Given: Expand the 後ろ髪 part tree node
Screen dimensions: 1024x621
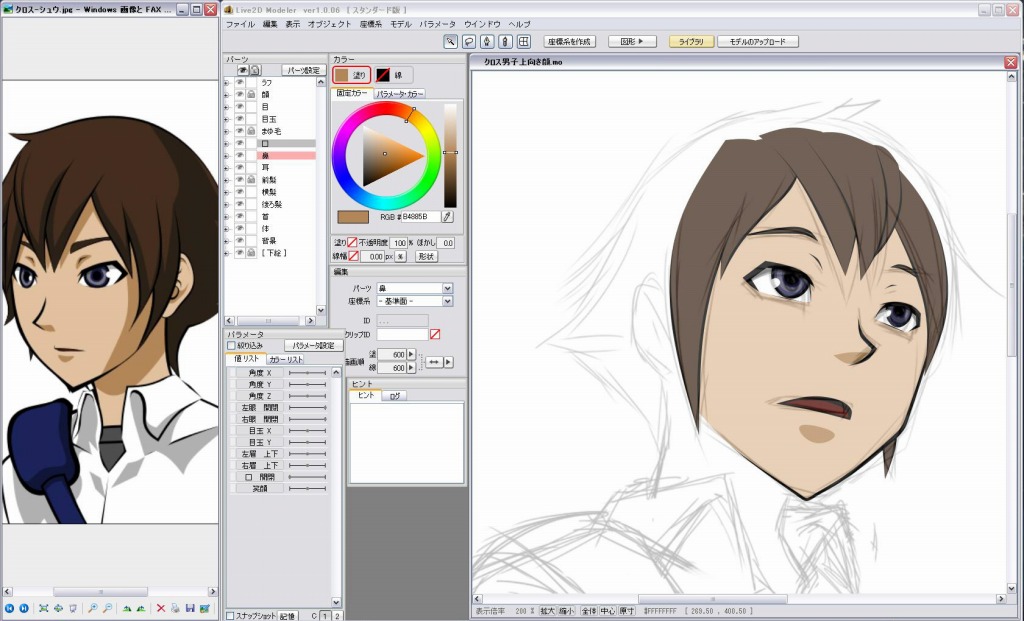Looking at the screenshot, I should (x=227, y=204).
